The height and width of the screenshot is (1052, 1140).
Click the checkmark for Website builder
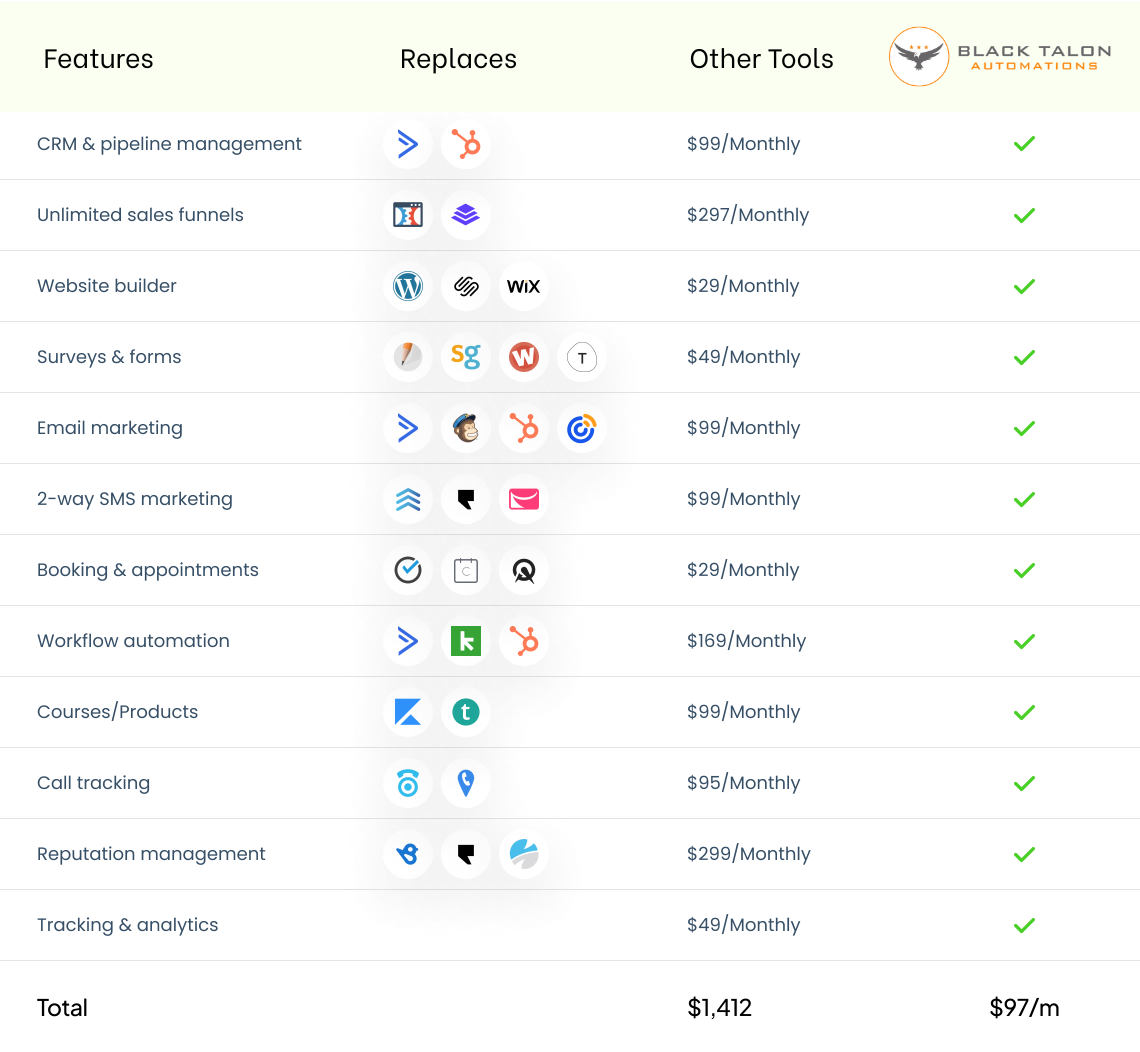pos(1024,286)
